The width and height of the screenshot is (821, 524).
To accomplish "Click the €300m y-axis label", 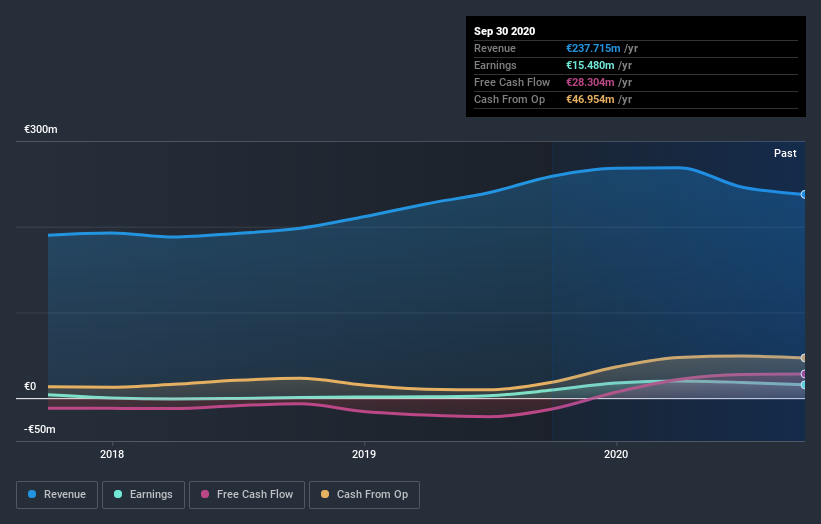I will coord(41,129).
